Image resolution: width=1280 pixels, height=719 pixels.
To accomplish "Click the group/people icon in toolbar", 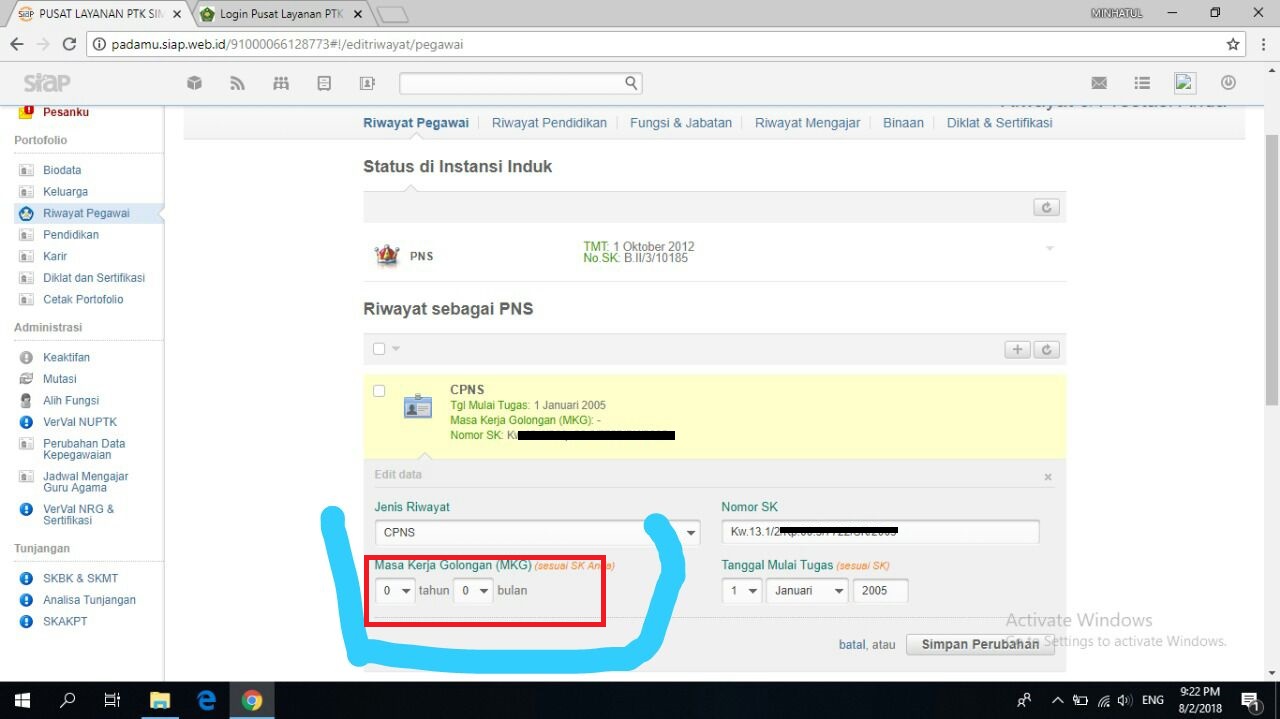I will pos(281,83).
